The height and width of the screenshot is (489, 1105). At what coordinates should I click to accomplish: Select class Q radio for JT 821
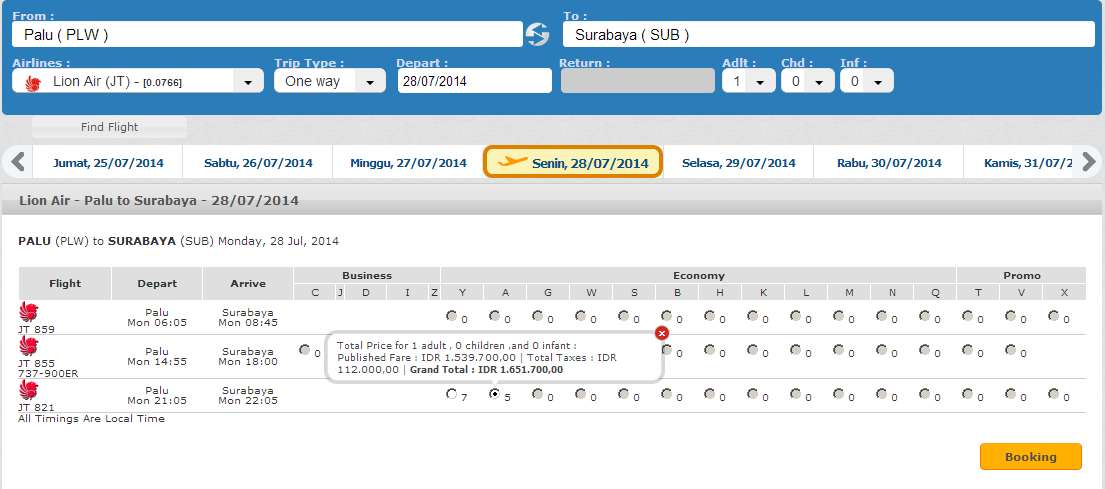[x=925, y=394]
